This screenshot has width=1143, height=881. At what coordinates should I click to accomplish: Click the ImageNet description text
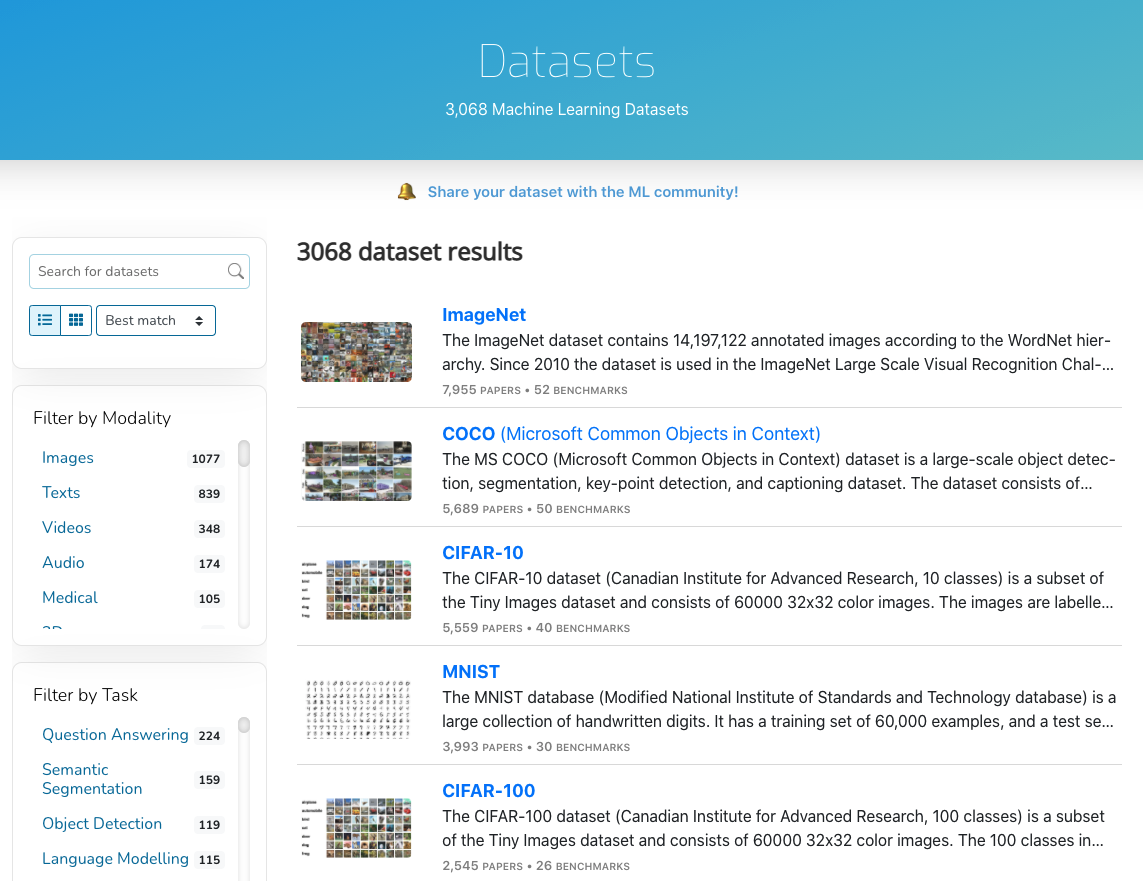point(778,352)
